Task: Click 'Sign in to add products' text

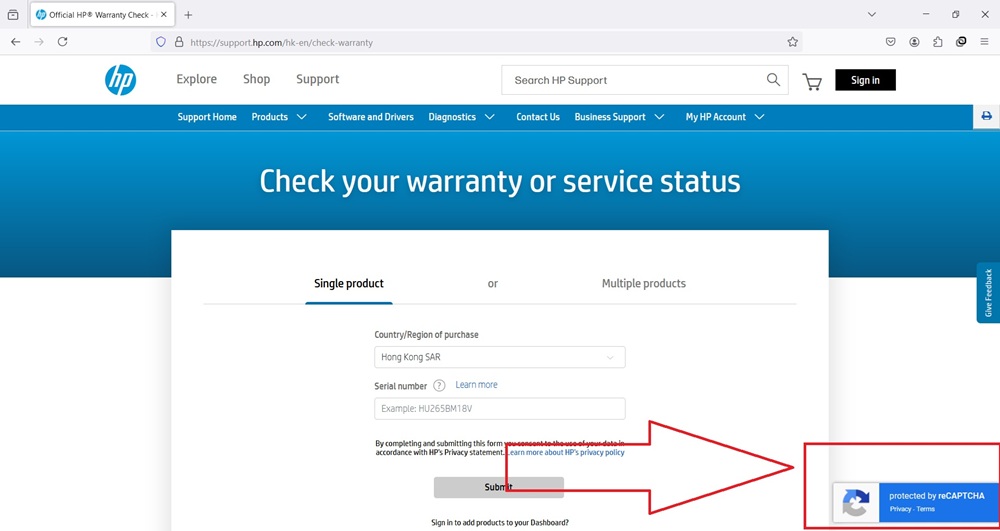Action: point(499,523)
